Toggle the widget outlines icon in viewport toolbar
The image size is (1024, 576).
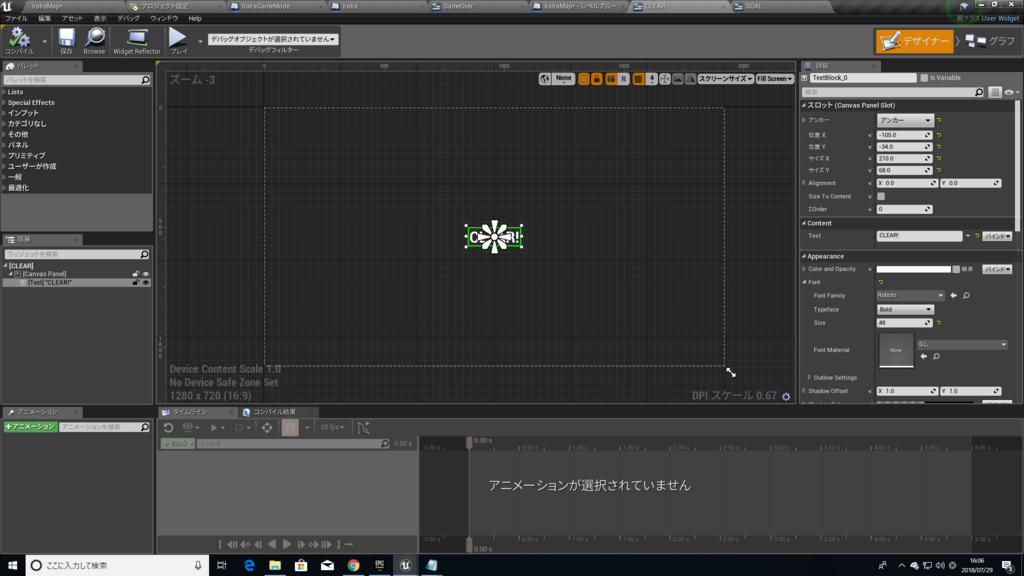pos(583,77)
